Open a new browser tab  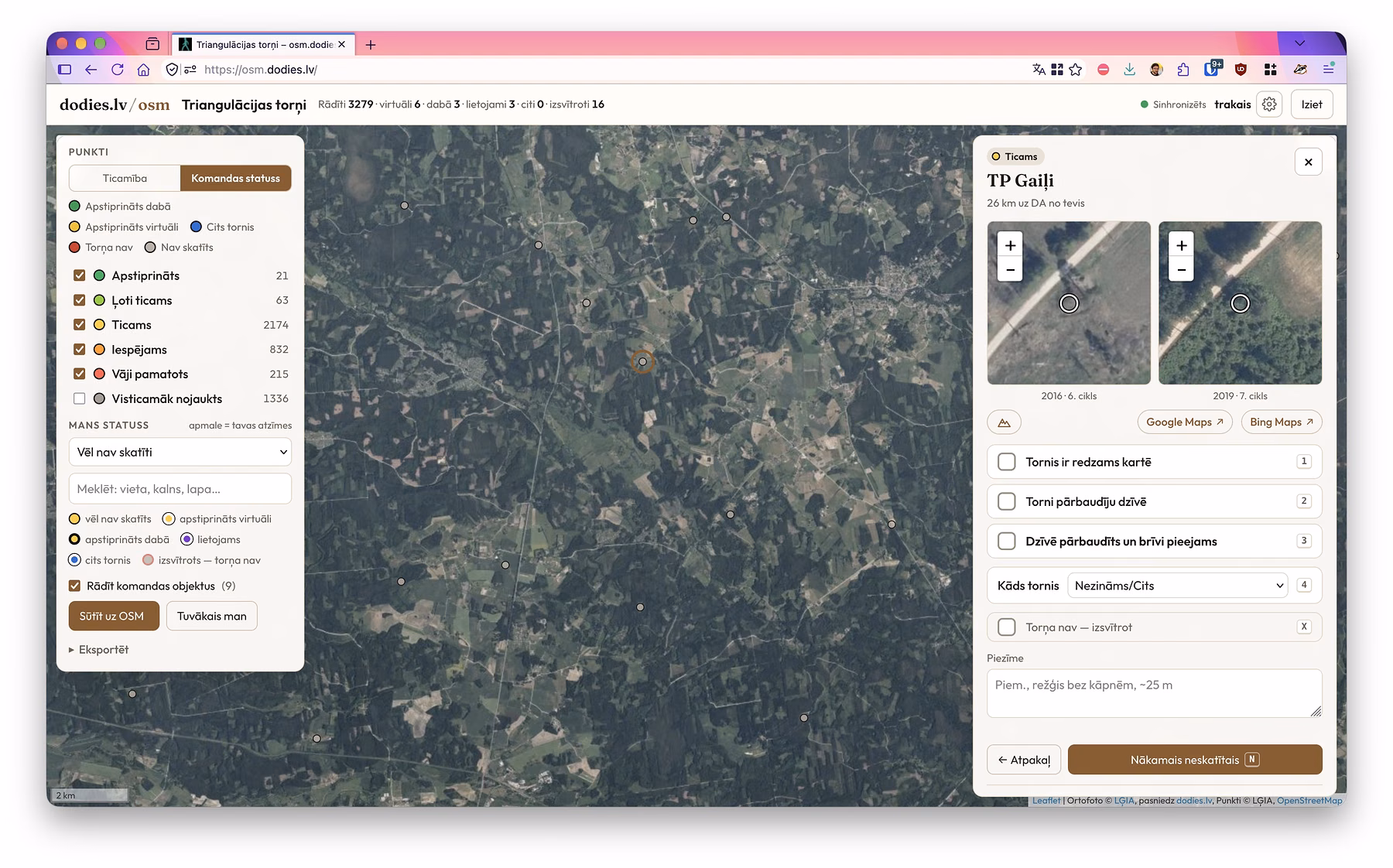coord(371,45)
